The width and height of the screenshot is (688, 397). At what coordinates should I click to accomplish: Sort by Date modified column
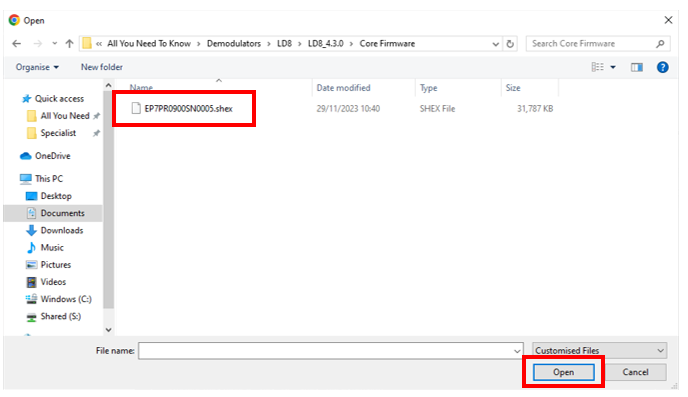(343, 88)
